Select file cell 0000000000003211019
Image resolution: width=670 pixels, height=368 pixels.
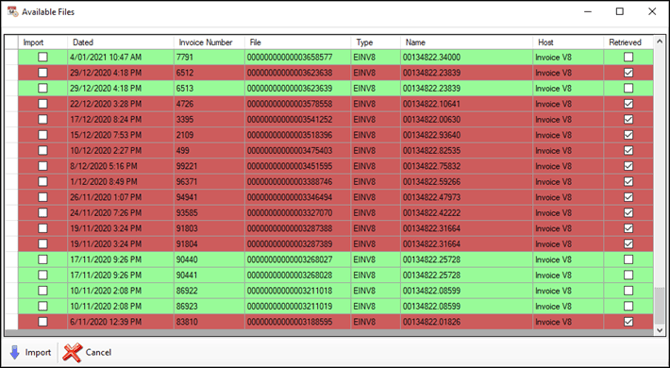297,306
